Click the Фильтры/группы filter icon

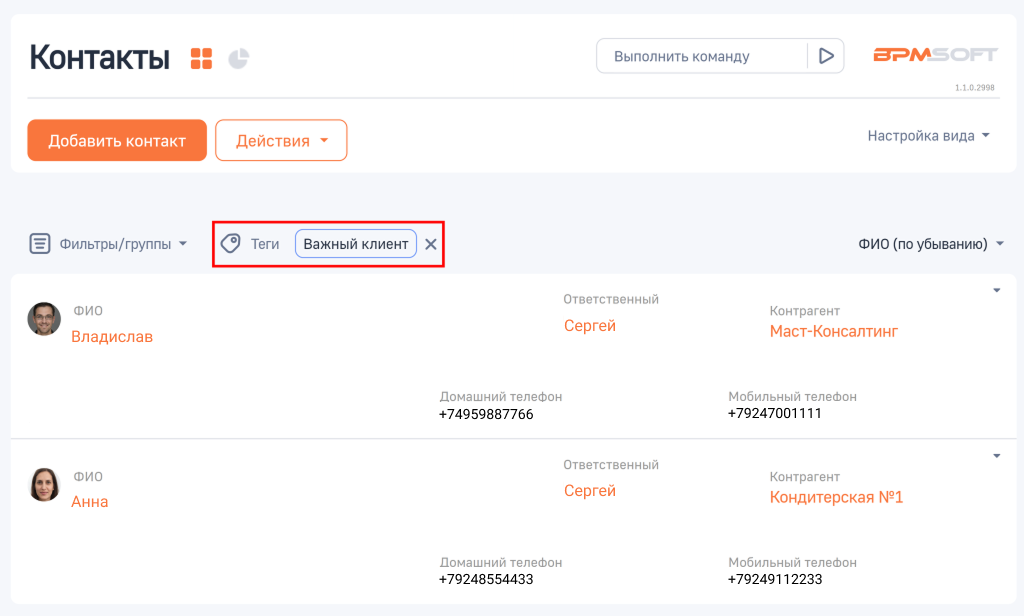pos(40,244)
